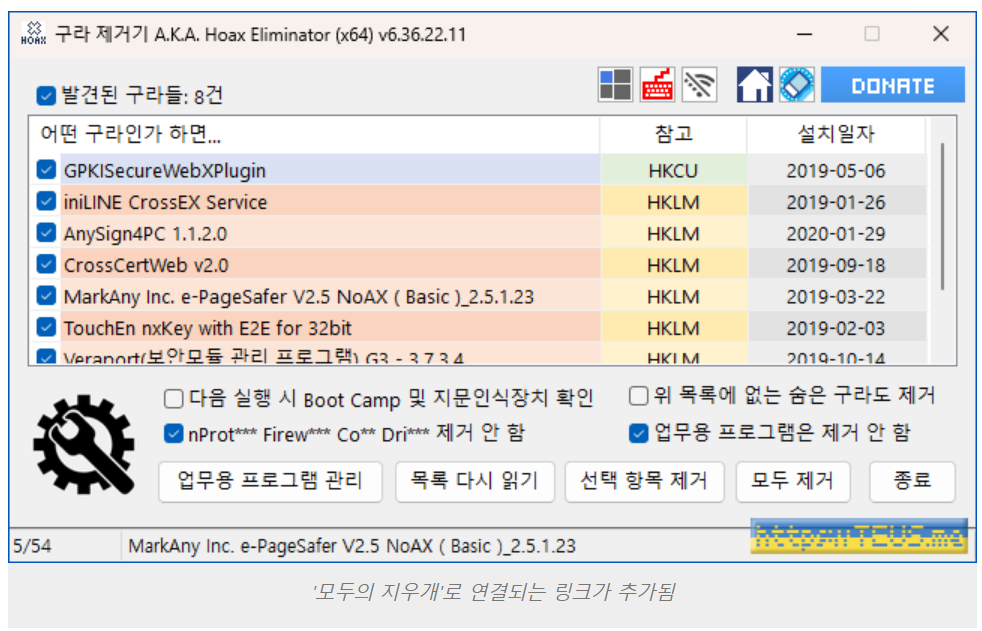Sort by the 참고 column header
The height and width of the screenshot is (631, 982).
tap(673, 134)
